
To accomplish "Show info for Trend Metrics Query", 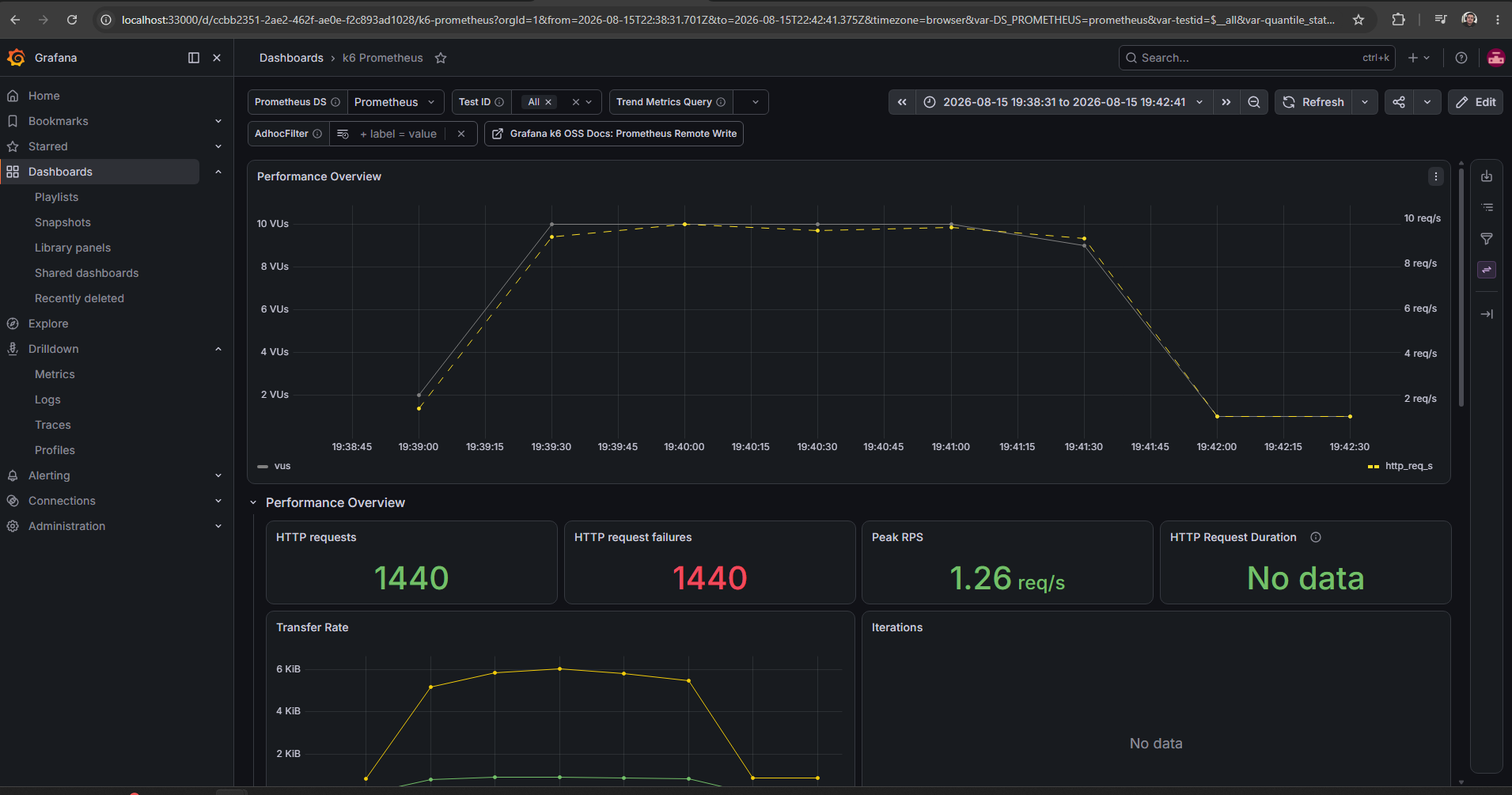I will (721, 102).
